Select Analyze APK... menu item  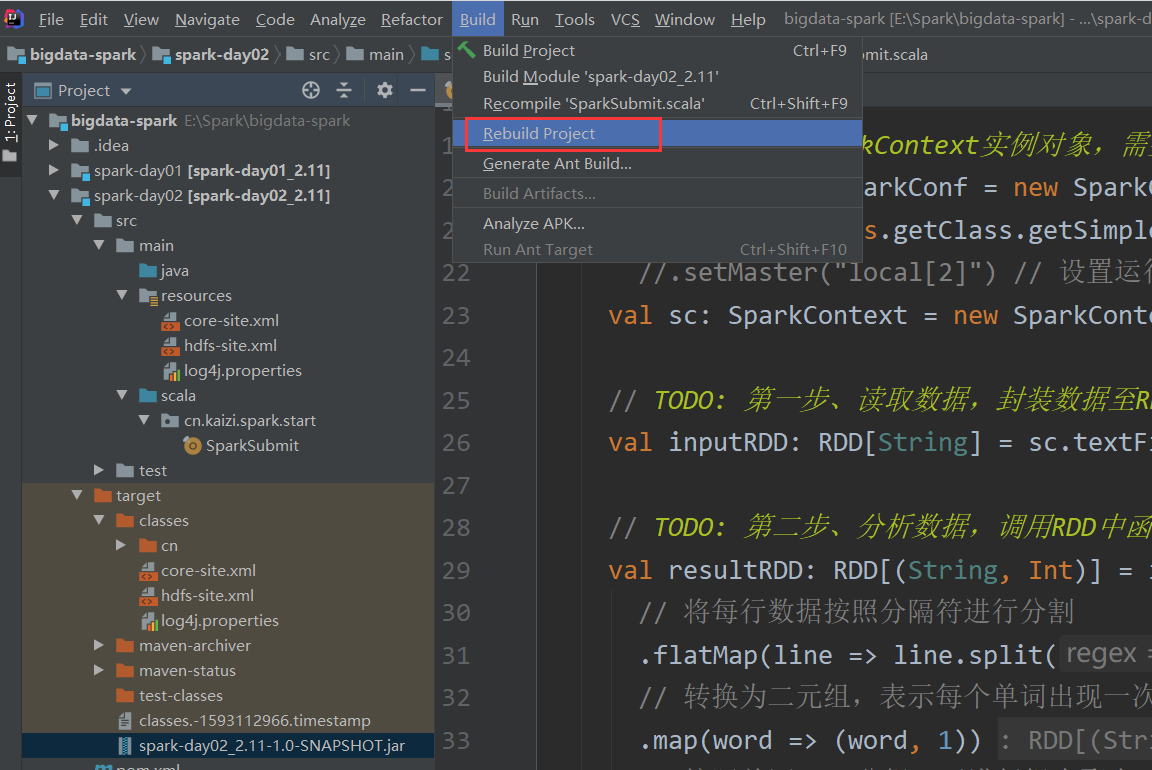[x=658, y=223]
